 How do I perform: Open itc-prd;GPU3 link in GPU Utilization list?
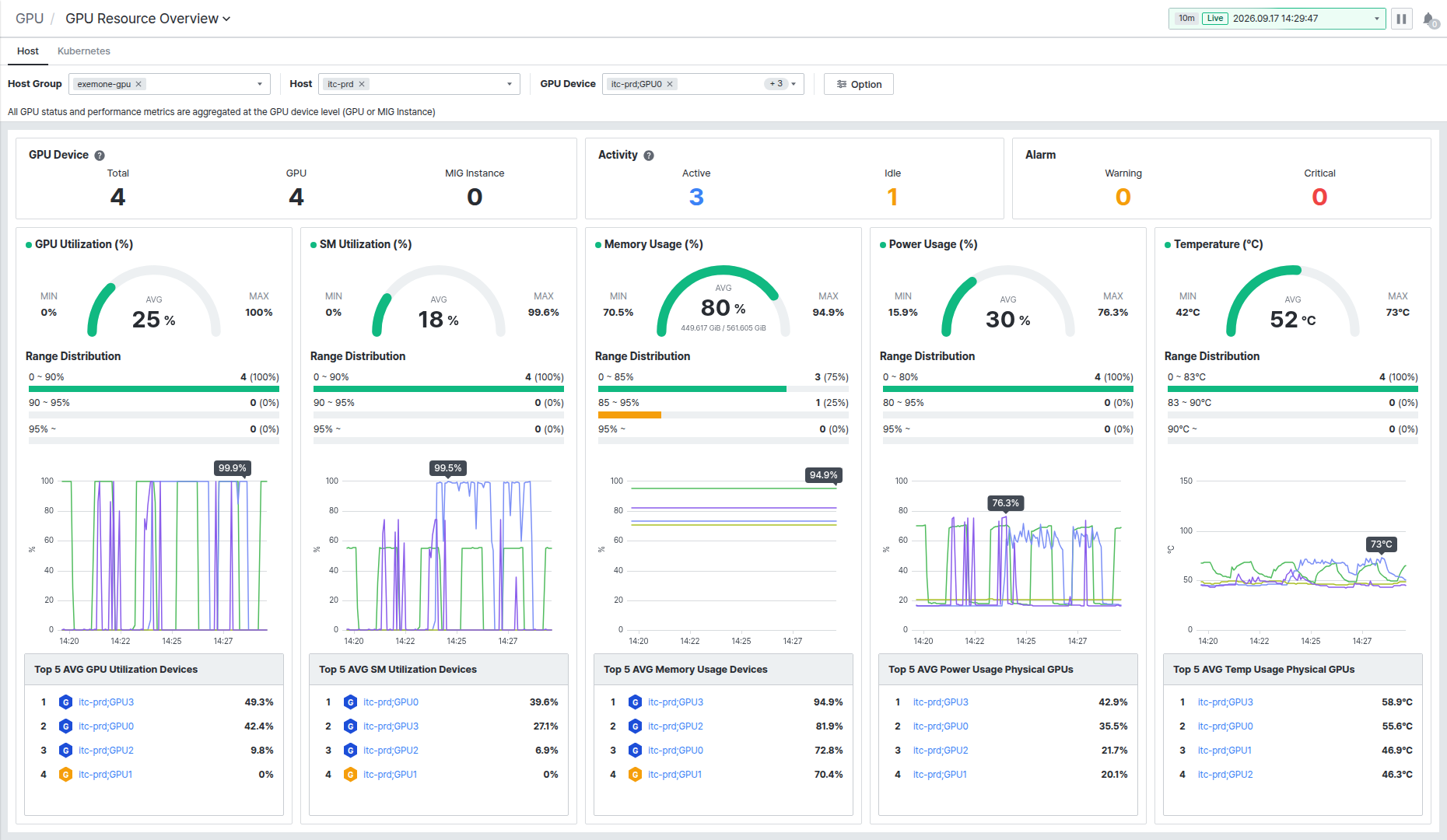tap(106, 702)
